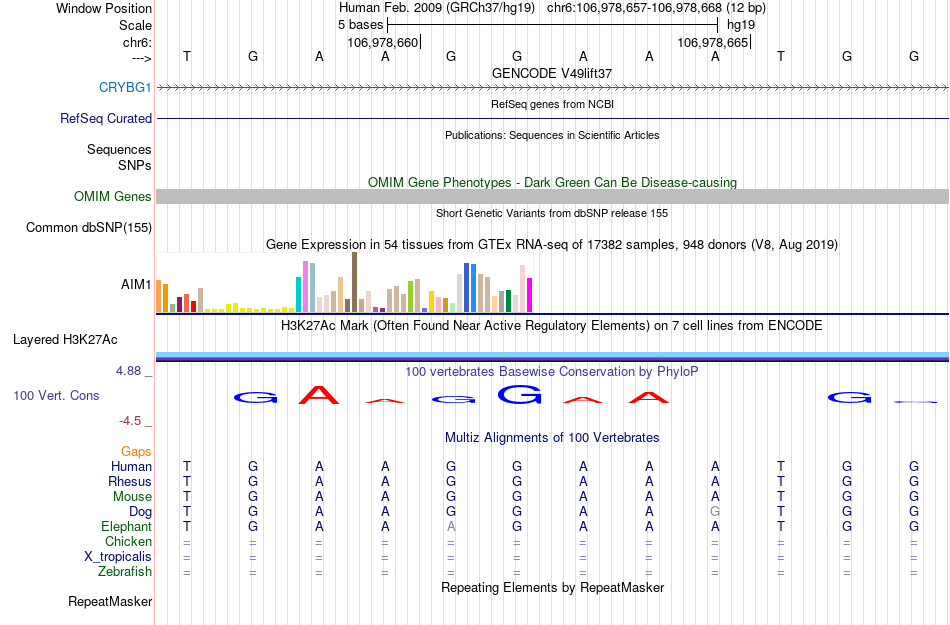Click the AIM1 GTEx track label
The height and width of the screenshot is (625, 950).
(136, 284)
